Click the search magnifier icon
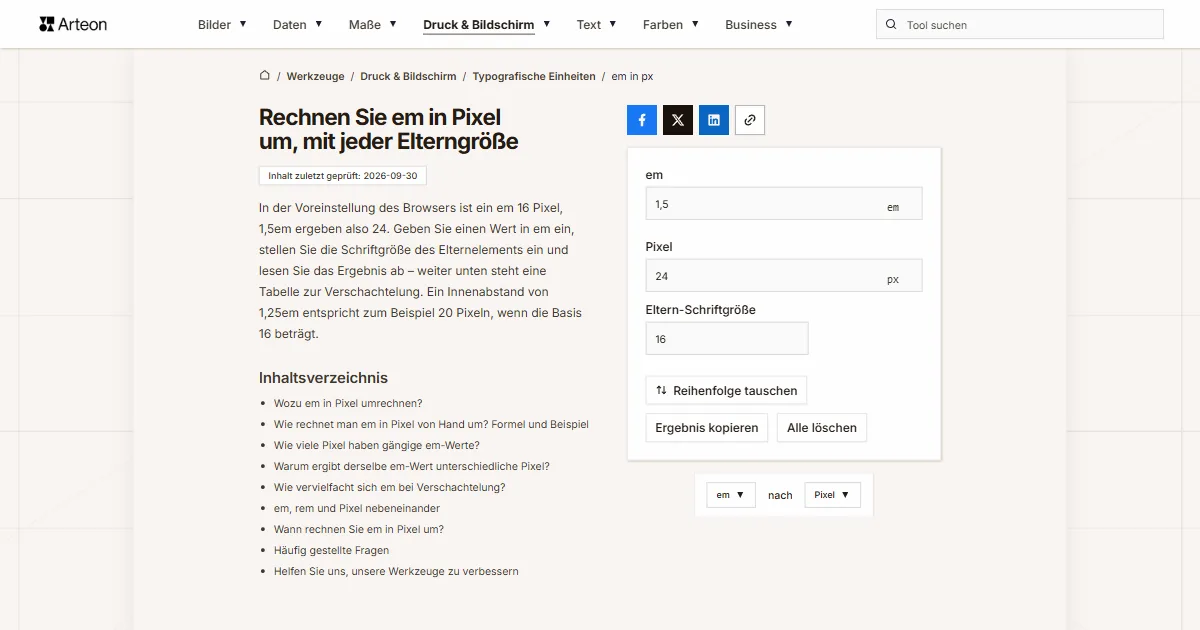1200x630 pixels. (x=890, y=25)
